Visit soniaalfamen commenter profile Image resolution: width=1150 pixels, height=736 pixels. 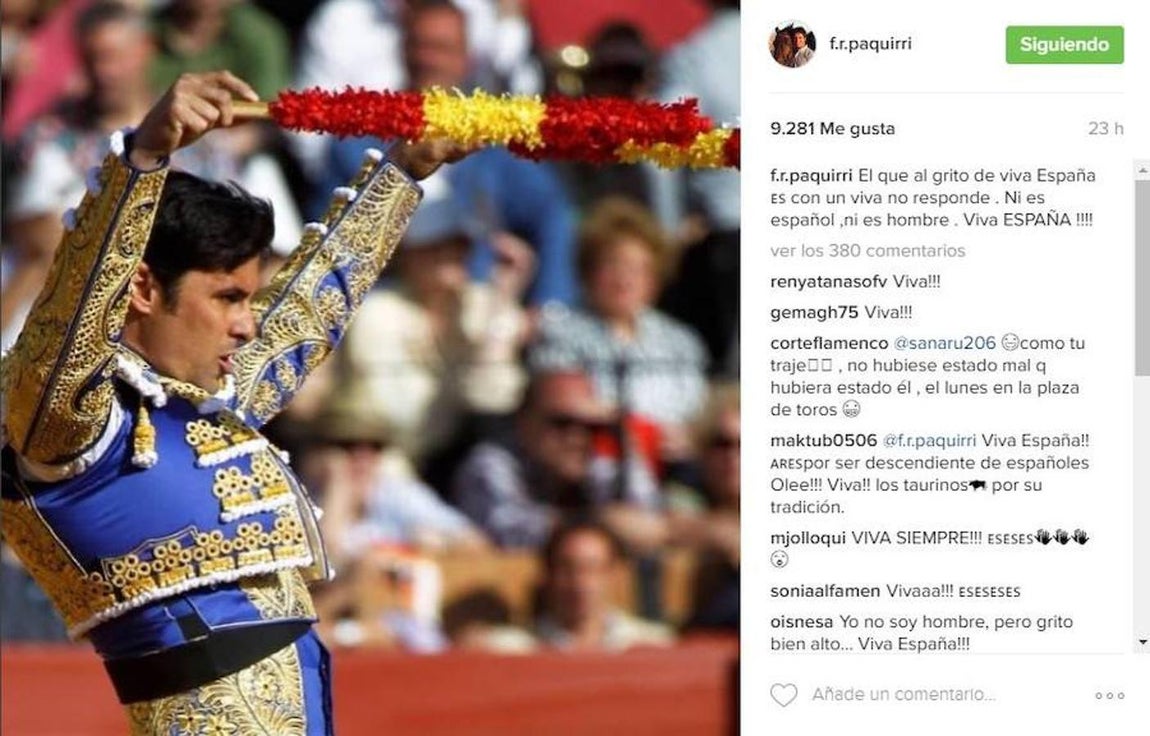[x=825, y=591]
